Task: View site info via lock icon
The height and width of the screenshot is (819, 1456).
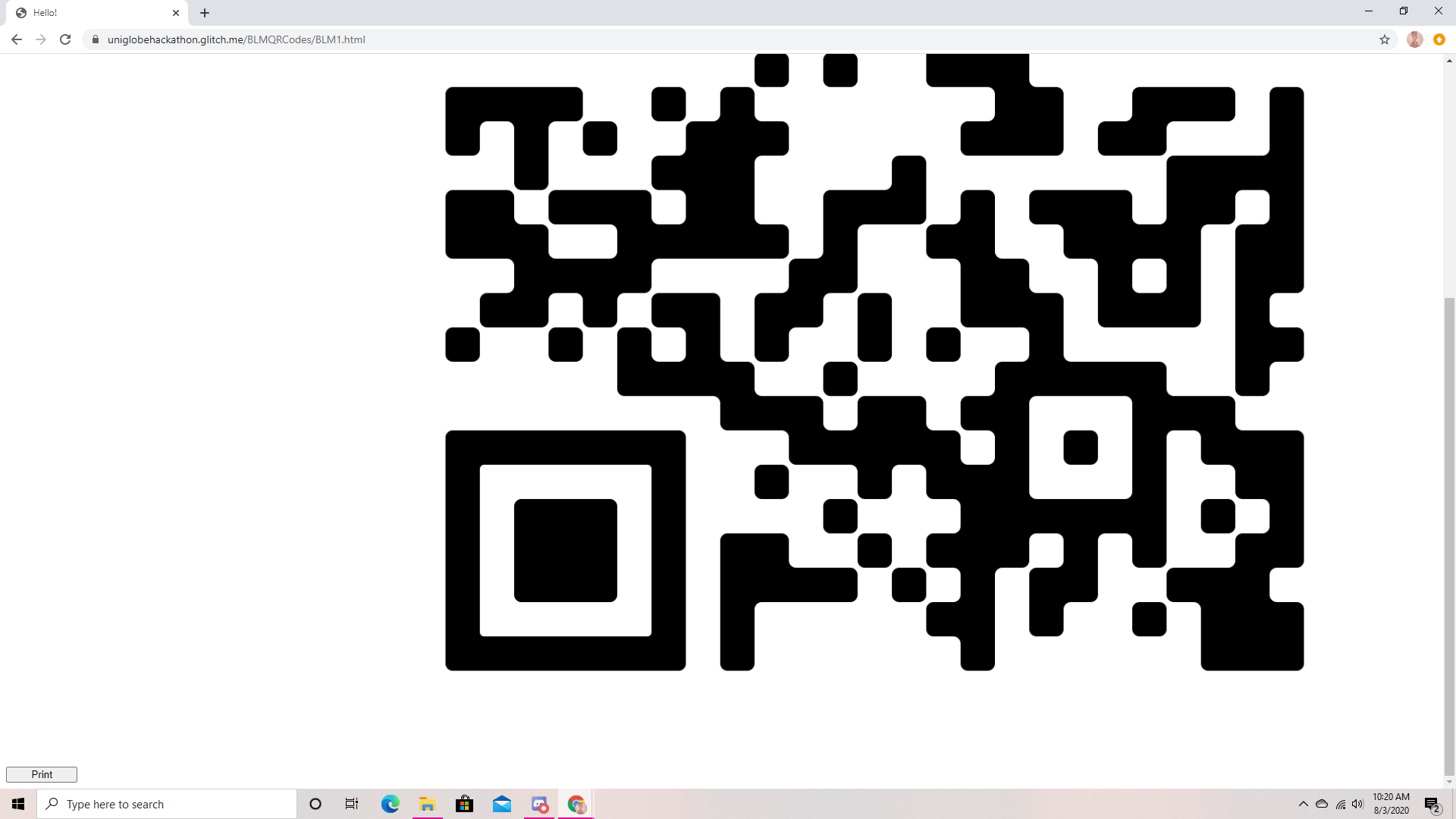Action: click(x=96, y=39)
